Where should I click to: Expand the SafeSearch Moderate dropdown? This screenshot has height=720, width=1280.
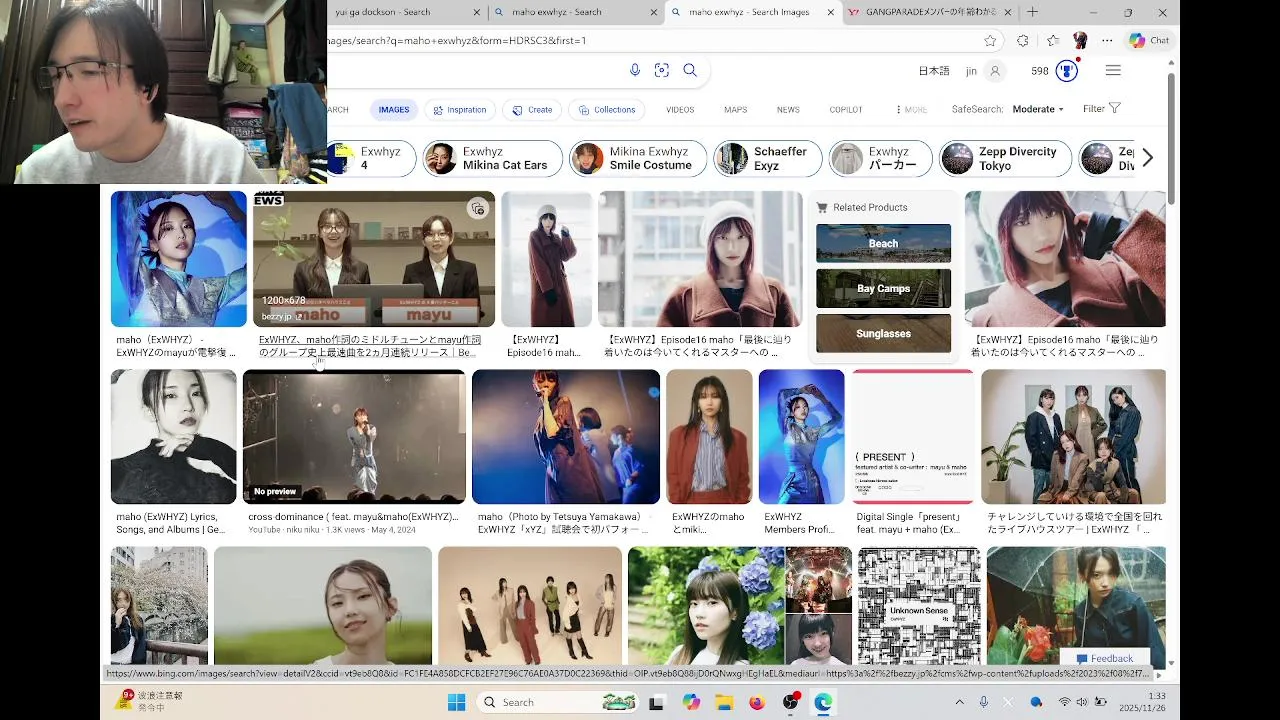[1038, 109]
